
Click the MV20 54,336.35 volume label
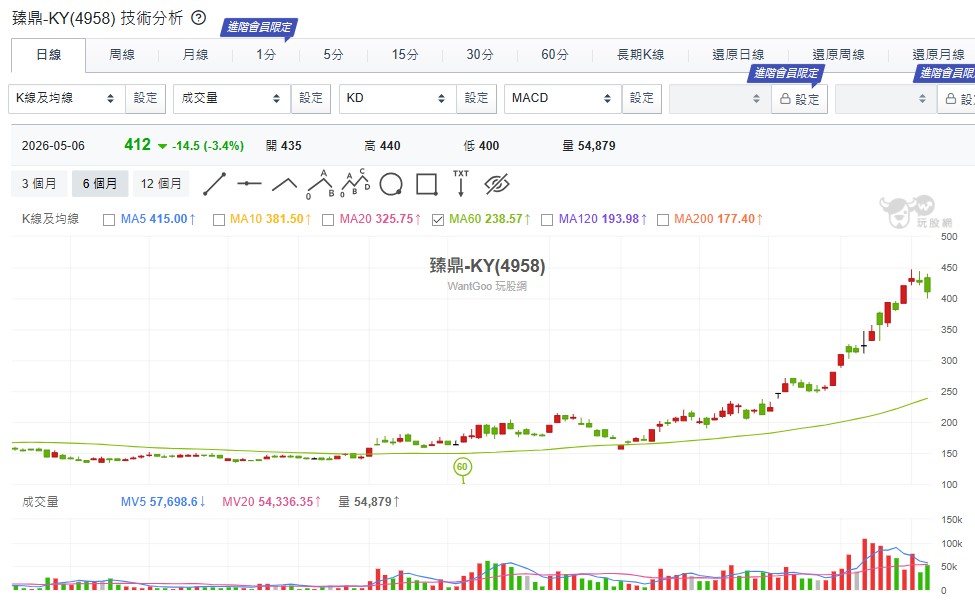[x=272, y=502]
